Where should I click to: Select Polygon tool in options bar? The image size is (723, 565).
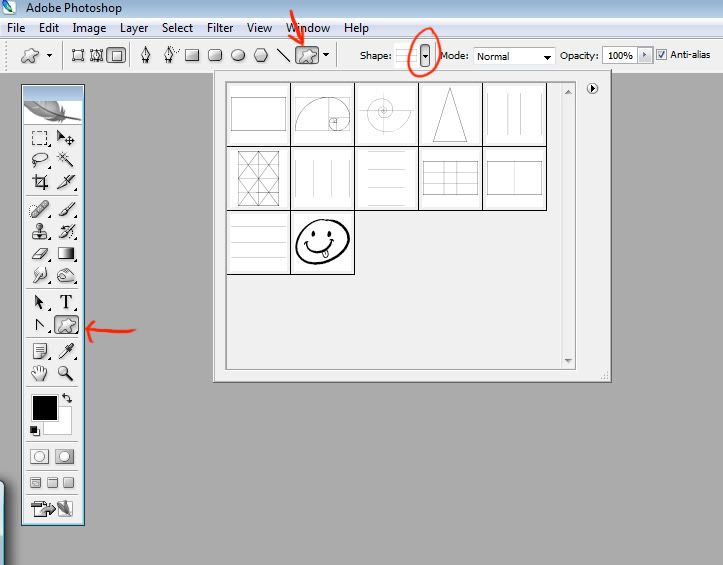261,56
